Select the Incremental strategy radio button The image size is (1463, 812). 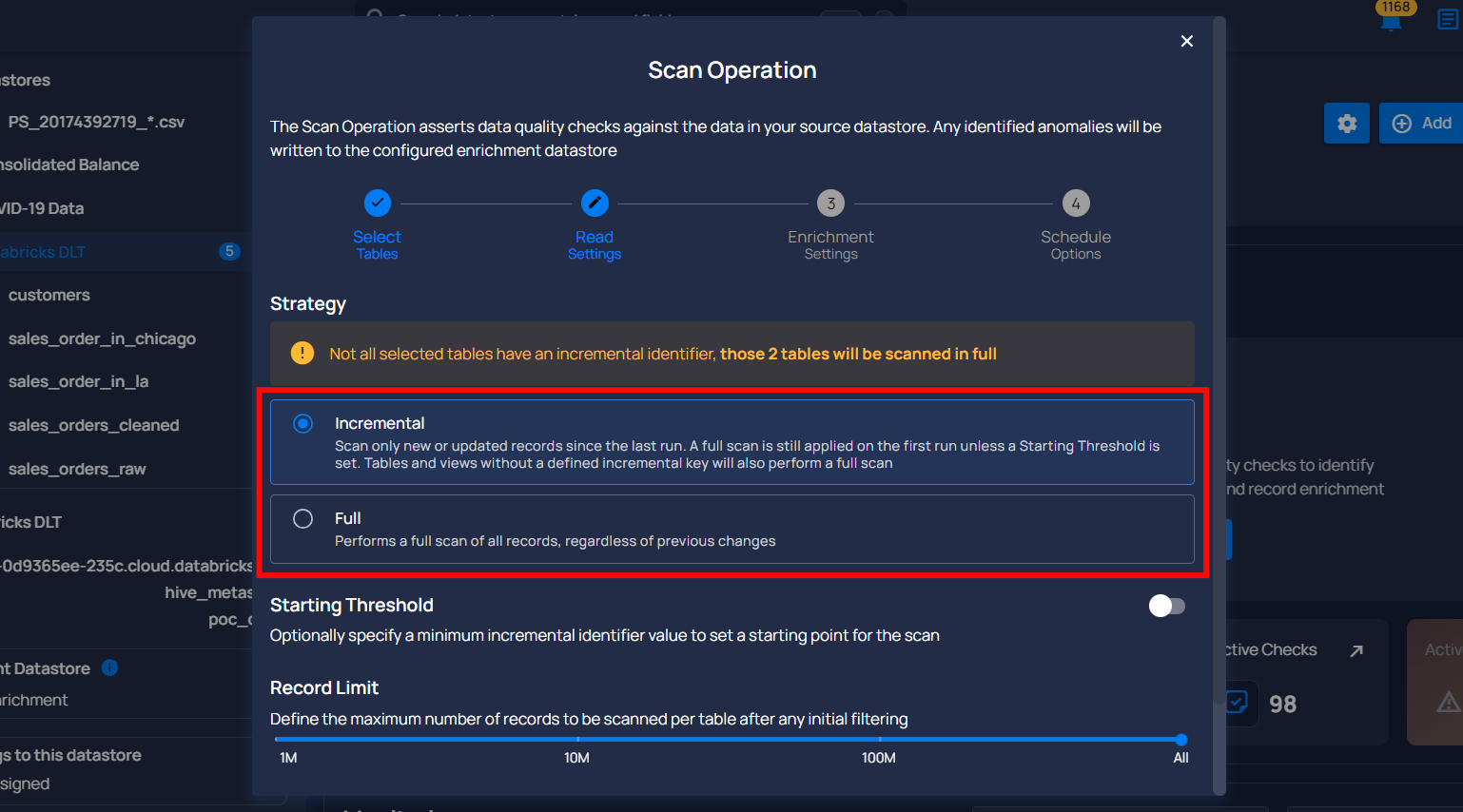pyautogui.click(x=302, y=423)
